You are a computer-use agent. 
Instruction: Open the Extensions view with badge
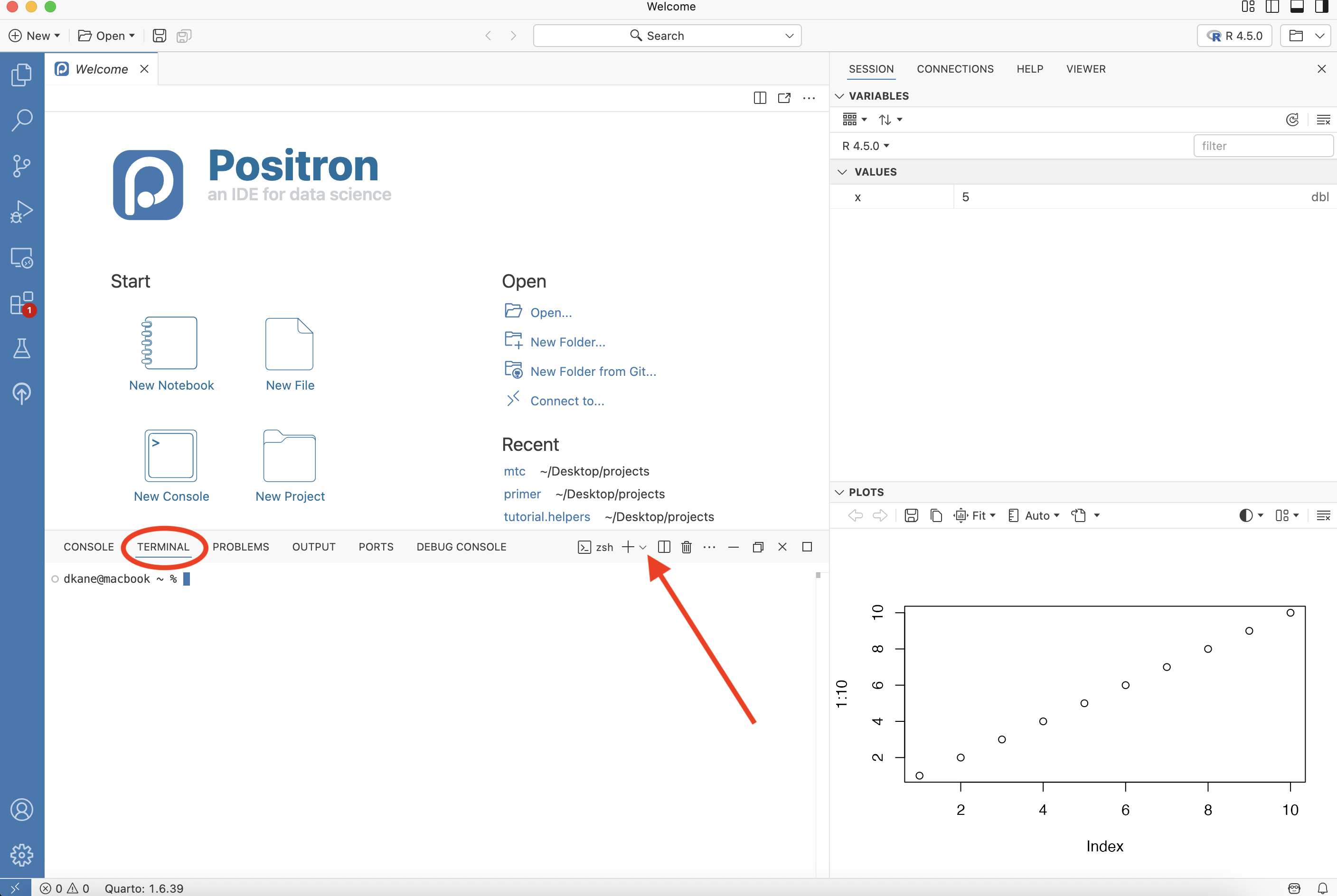(22, 303)
